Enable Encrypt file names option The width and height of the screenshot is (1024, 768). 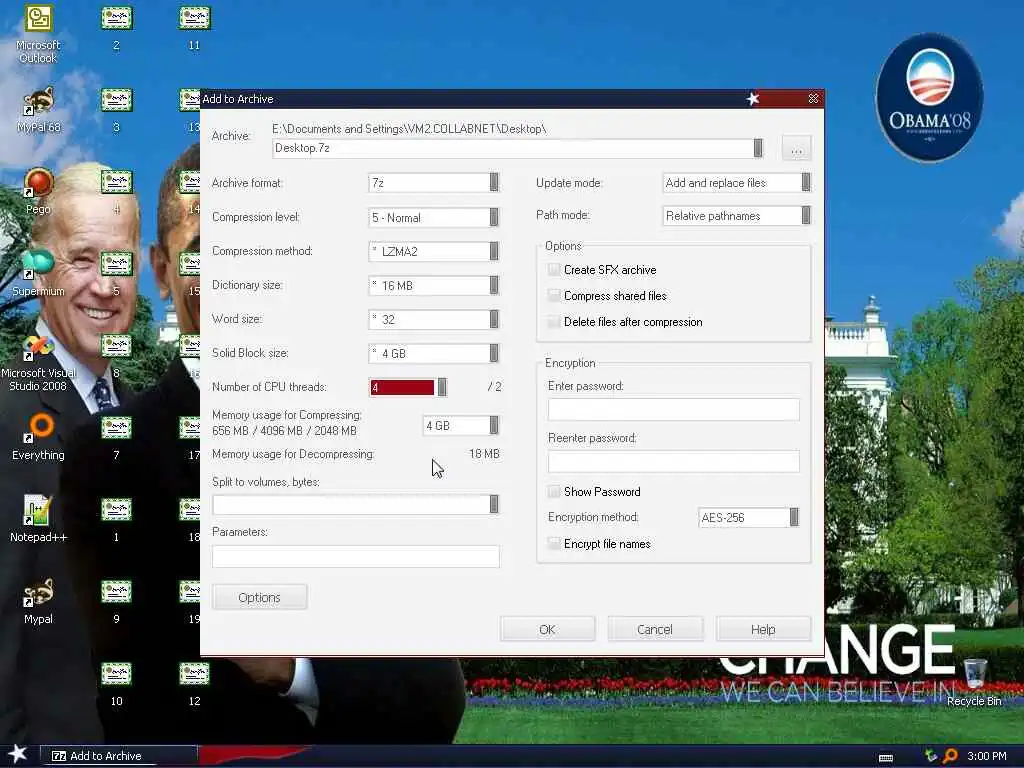tap(554, 544)
